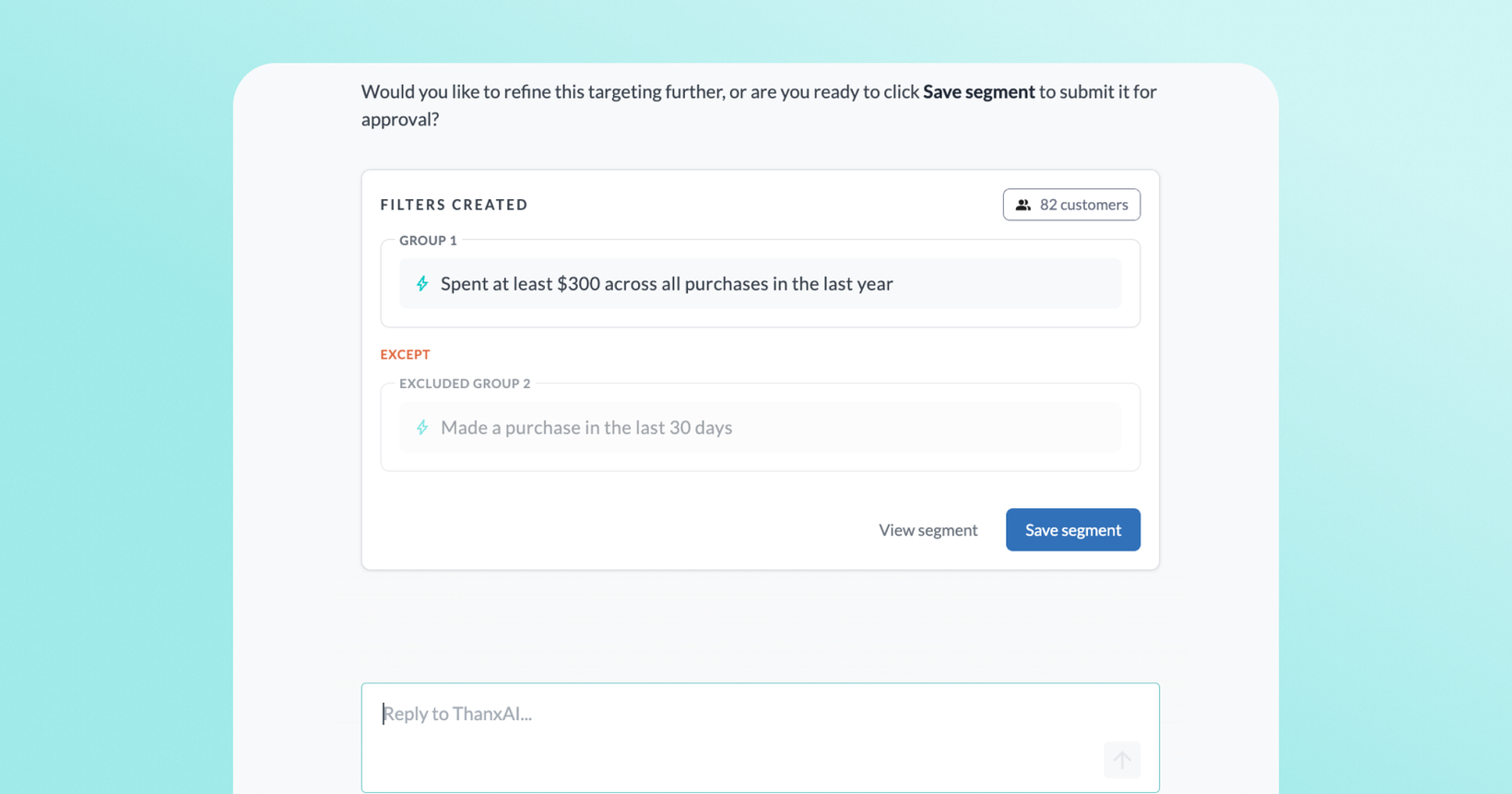Click lightning bolt icon beside 30 days filter

[422, 428]
